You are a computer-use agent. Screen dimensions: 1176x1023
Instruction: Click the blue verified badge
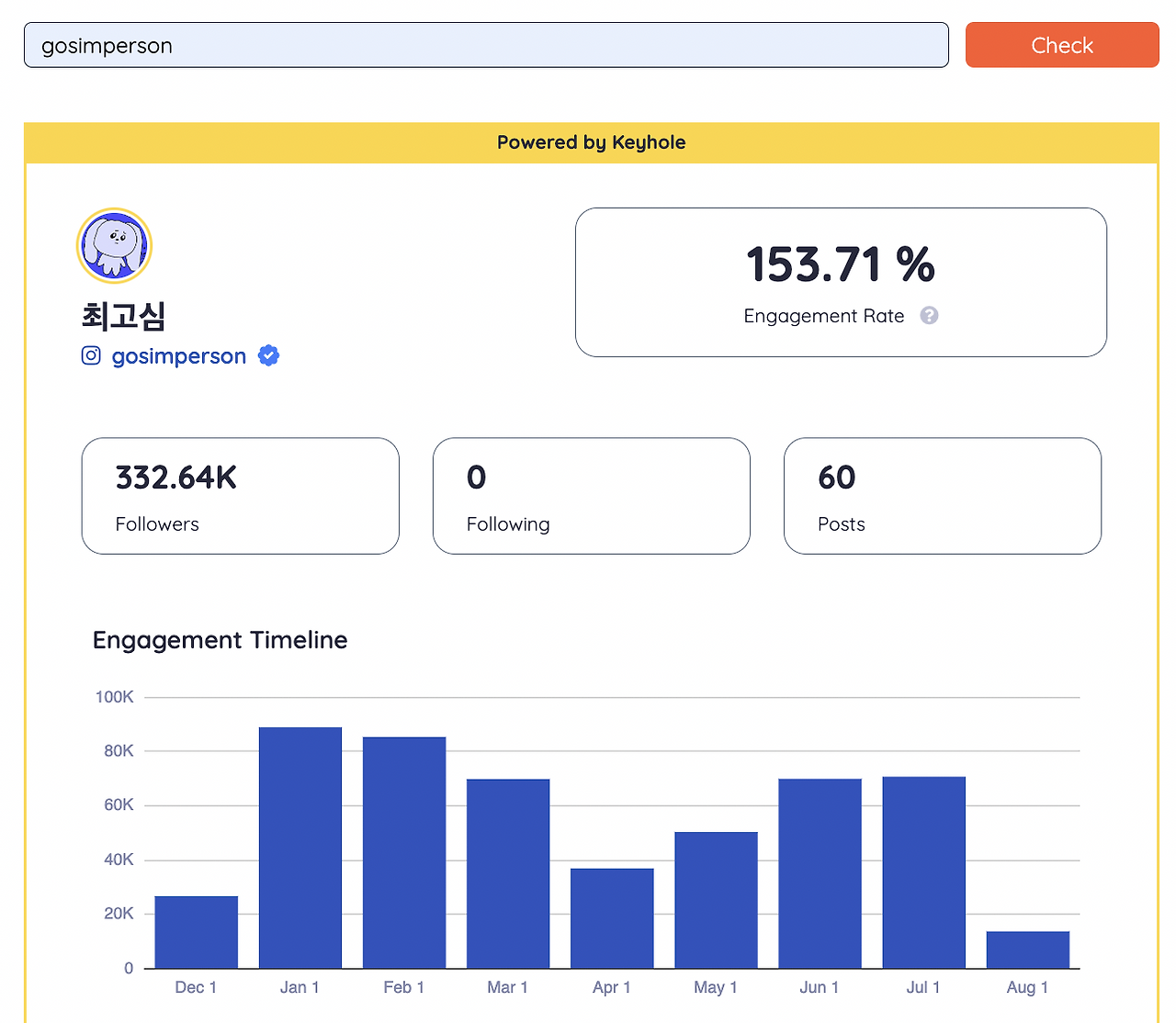point(268,355)
